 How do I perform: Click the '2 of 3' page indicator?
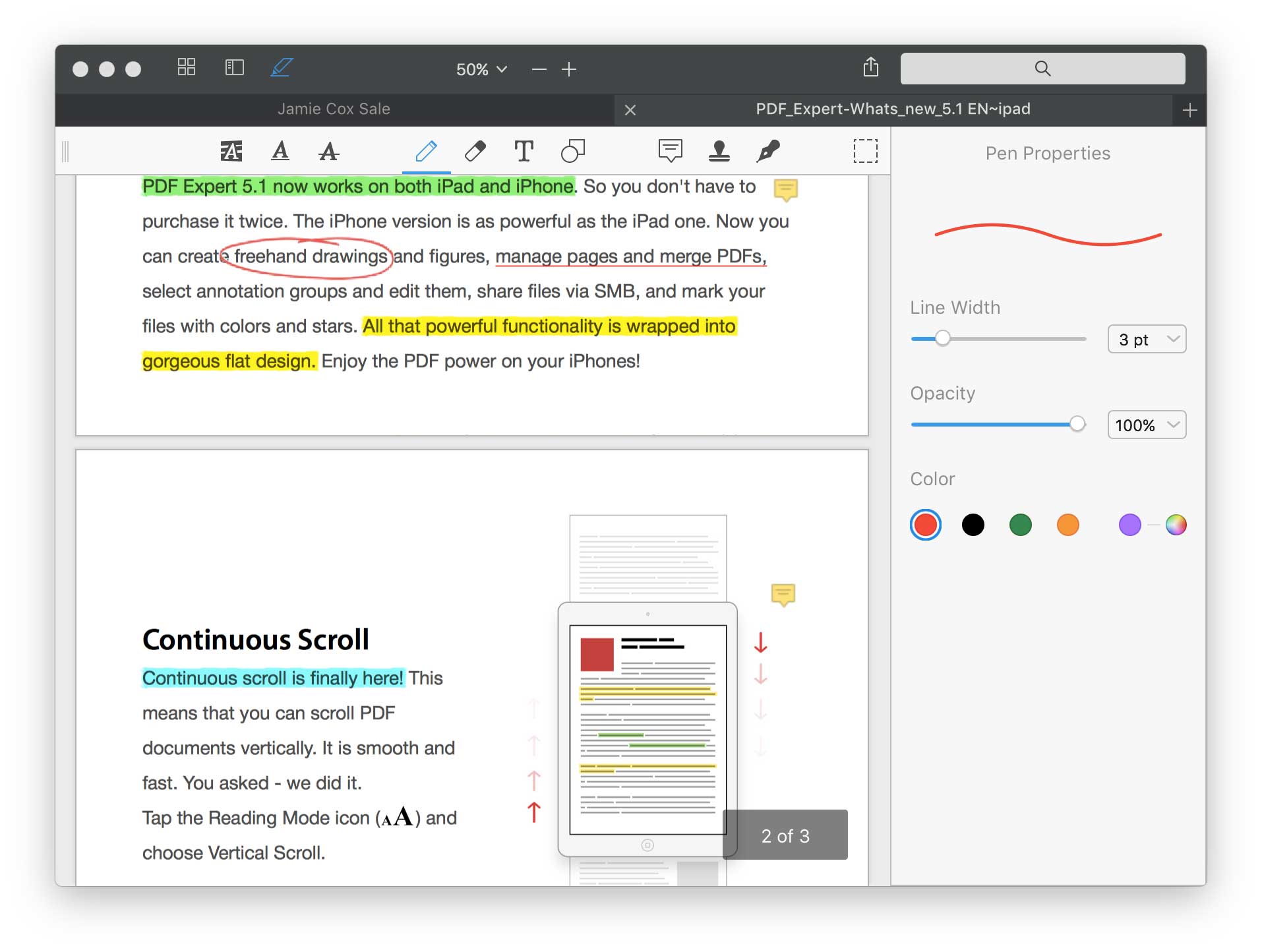tap(785, 835)
